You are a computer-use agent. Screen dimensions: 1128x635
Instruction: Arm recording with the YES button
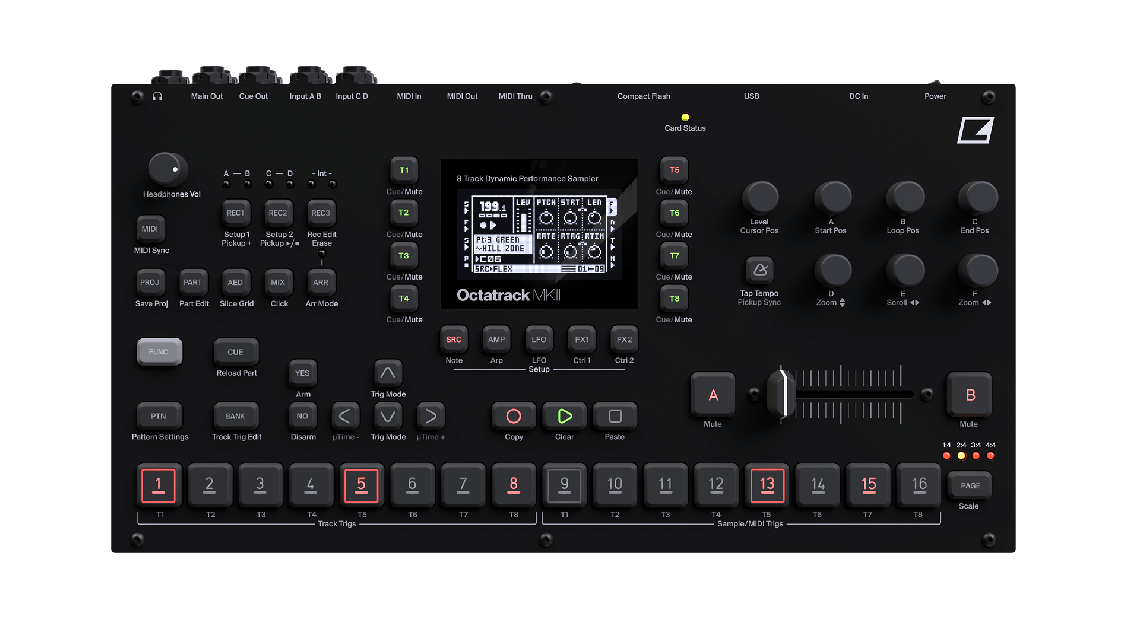(x=302, y=372)
